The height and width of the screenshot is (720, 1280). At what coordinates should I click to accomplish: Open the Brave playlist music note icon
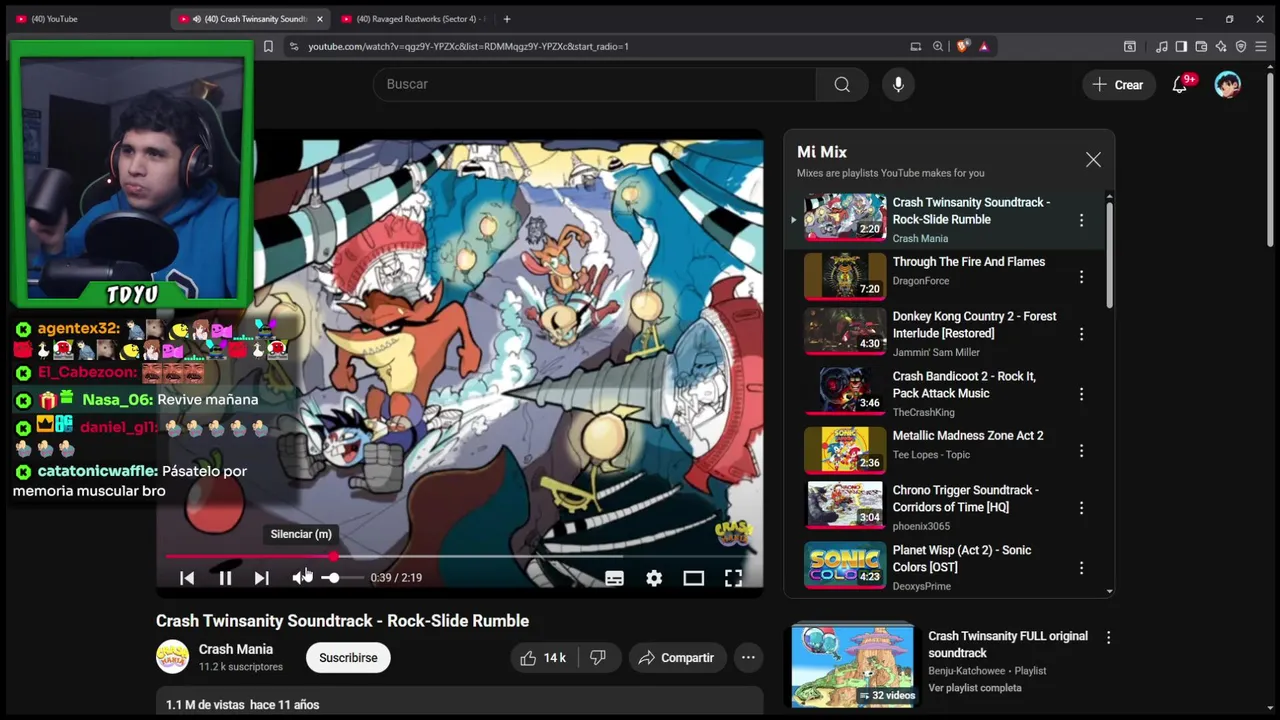(x=1161, y=46)
